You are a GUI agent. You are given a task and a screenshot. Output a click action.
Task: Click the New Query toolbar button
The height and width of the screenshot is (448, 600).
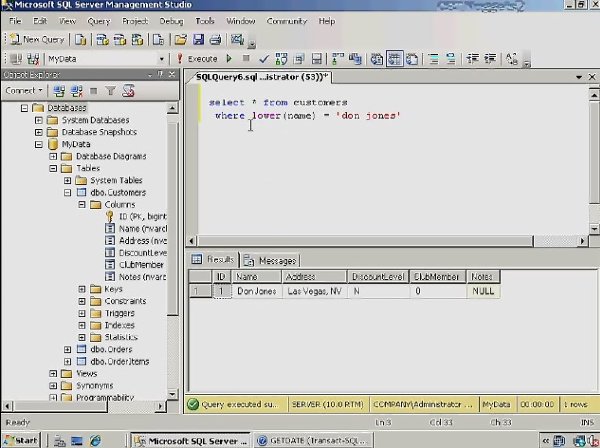(37, 39)
